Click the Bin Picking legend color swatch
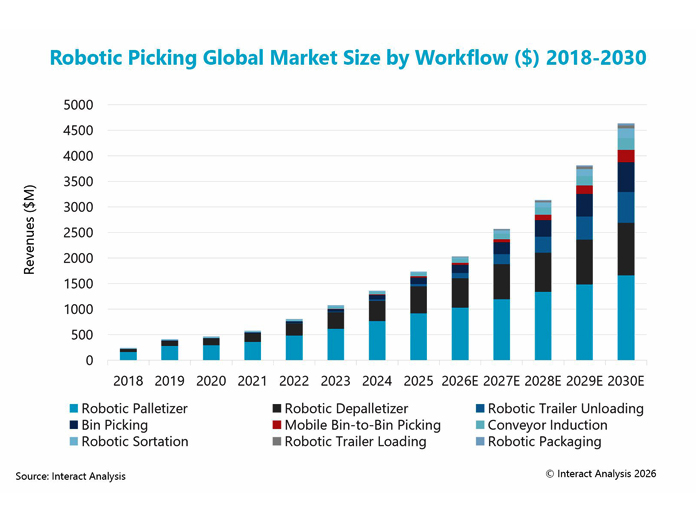The image size is (696, 522). click(x=74, y=425)
